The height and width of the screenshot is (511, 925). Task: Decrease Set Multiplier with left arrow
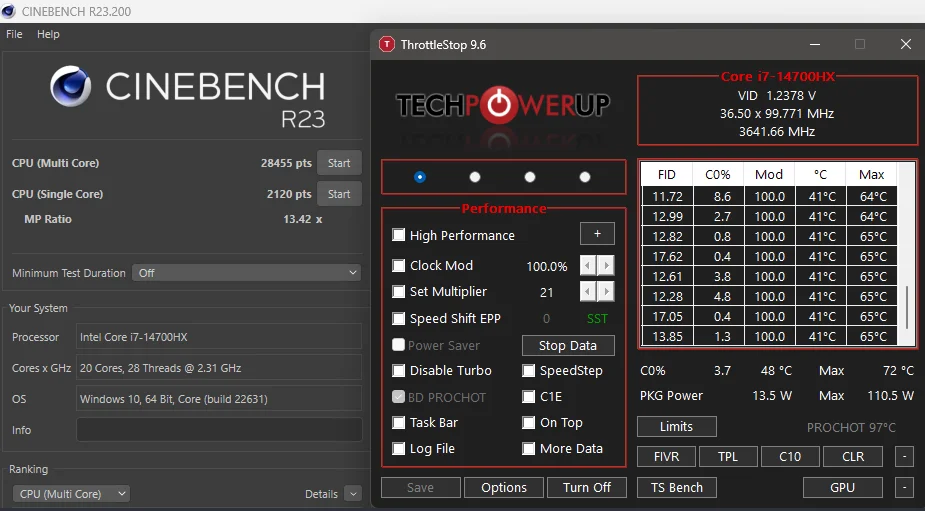(x=588, y=291)
